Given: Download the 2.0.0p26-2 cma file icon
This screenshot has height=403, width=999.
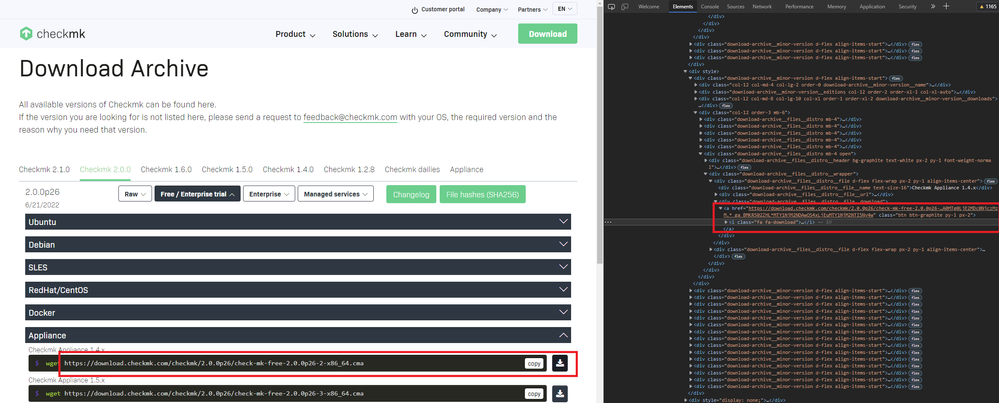Looking at the screenshot, I should pos(560,364).
